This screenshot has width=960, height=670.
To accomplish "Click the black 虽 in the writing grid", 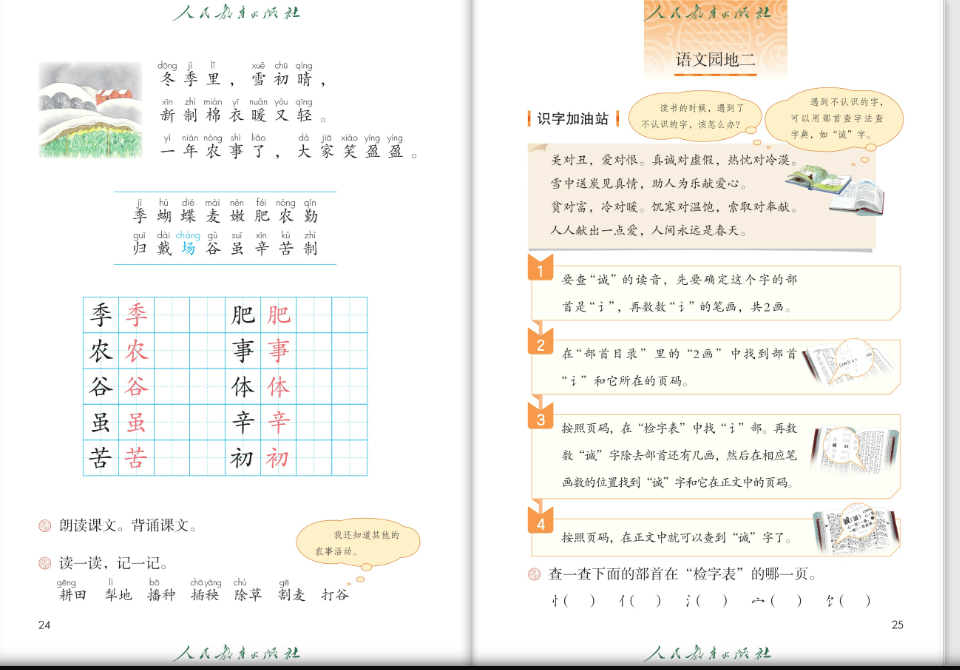I will coord(101,422).
